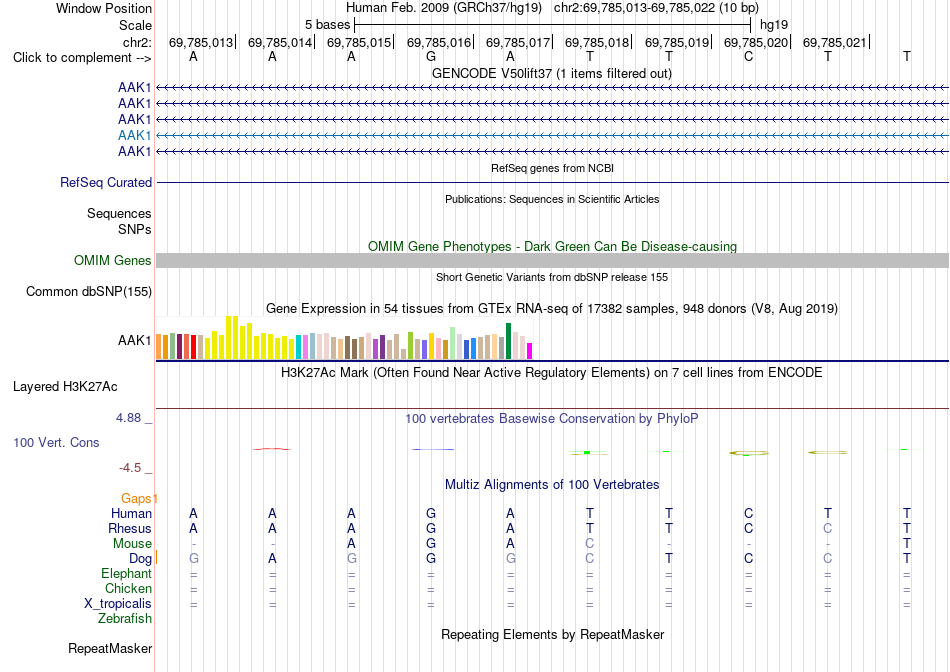
Task: Click the G base in the reference sequence row
Action: (431, 56)
